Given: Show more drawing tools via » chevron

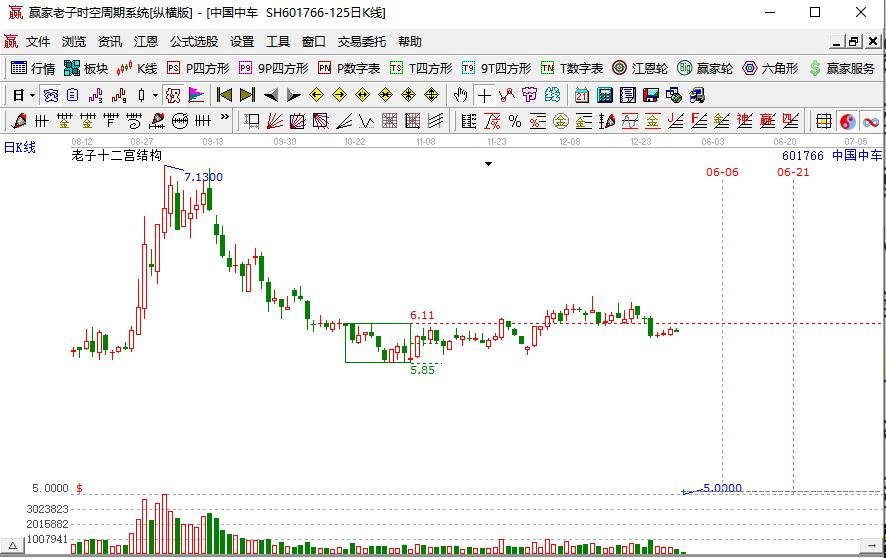Looking at the screenshot, I should point(225,117).
